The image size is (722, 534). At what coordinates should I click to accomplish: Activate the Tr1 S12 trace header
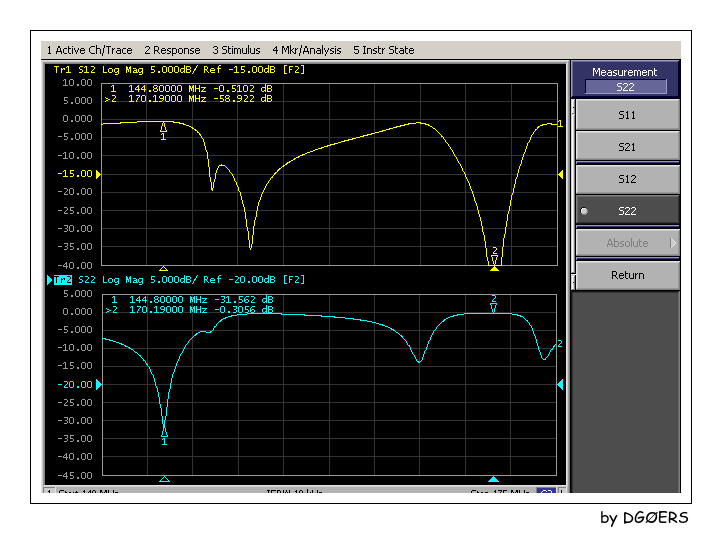click(179, 70)
